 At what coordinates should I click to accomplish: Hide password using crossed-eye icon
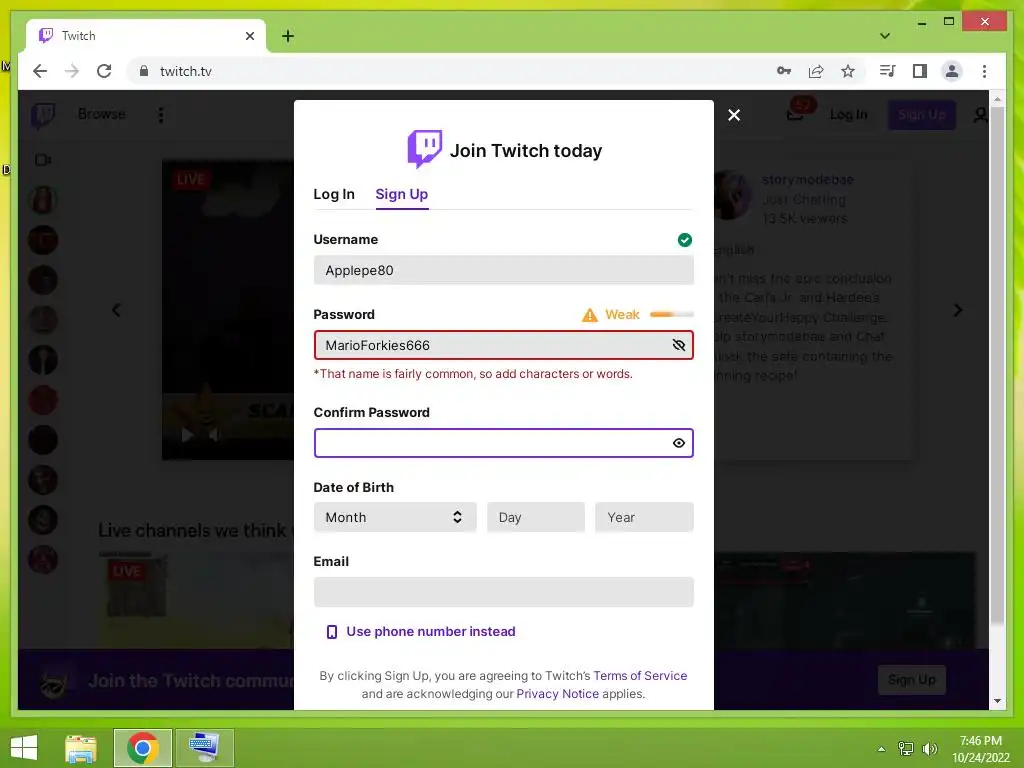pos(679,345)
